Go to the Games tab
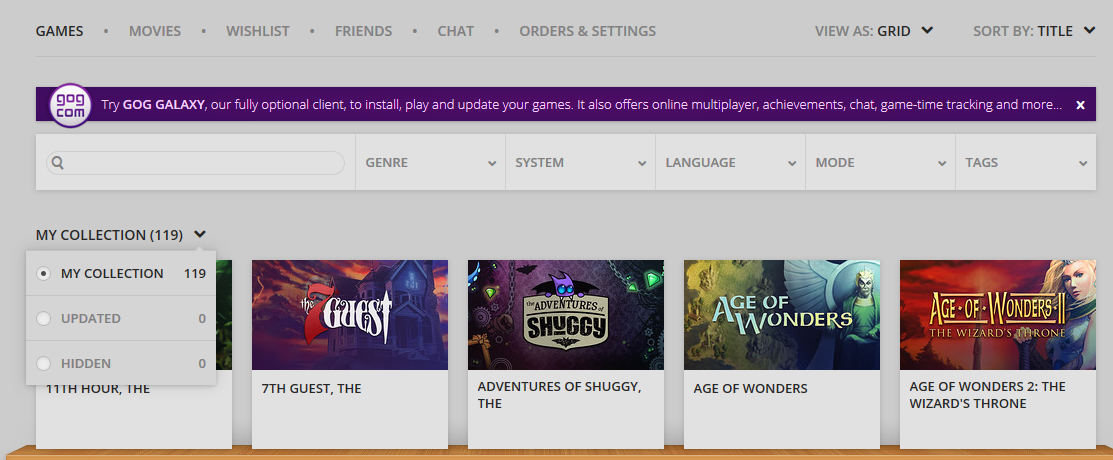This screenshot has width=1113, height=460. coord(60,31)
